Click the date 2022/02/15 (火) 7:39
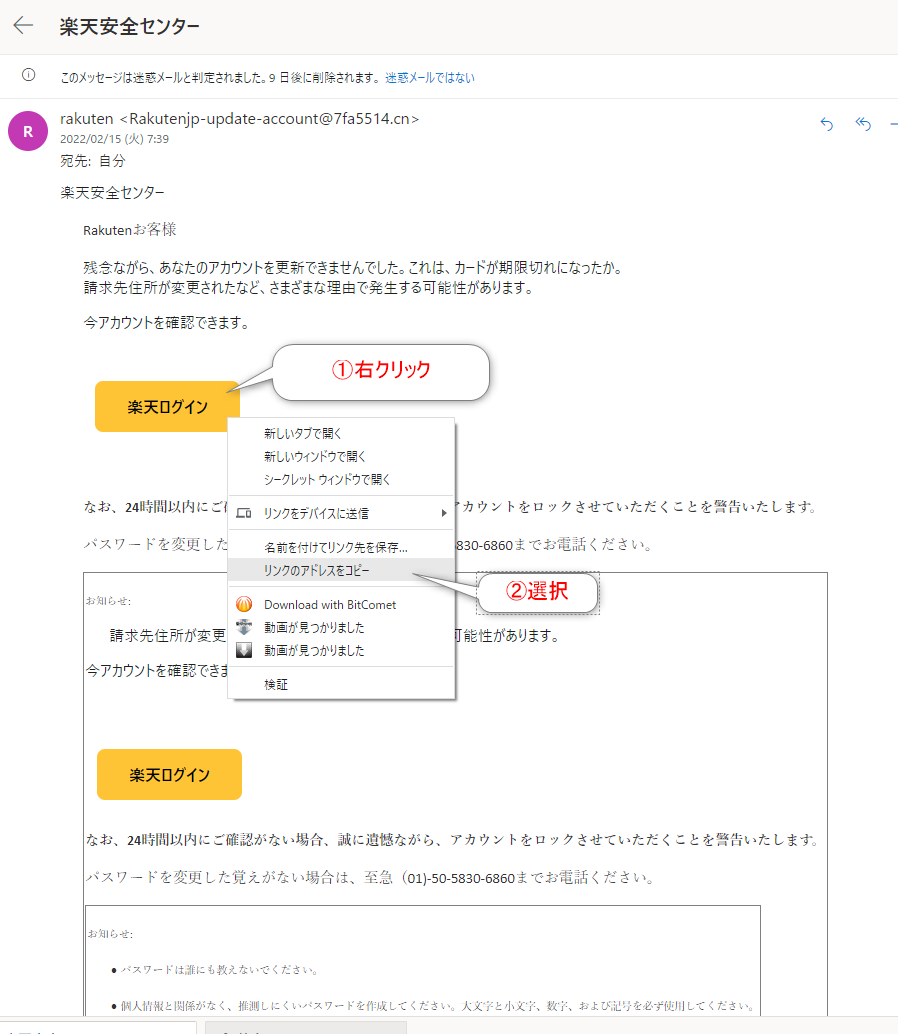This screenshot has width=898, height=1034. coord(114,139)
